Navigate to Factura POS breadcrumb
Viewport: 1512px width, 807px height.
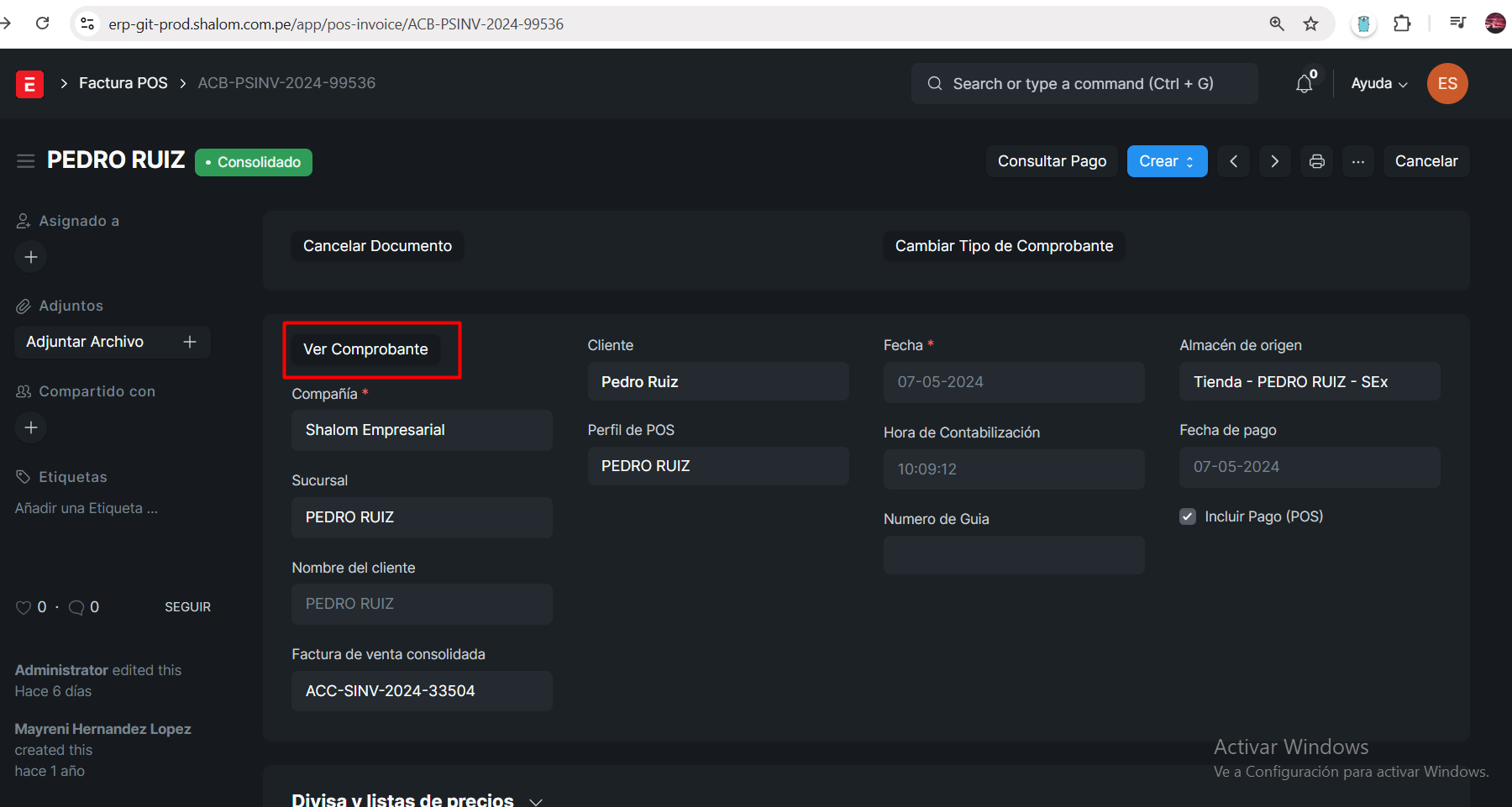[123, 83]
